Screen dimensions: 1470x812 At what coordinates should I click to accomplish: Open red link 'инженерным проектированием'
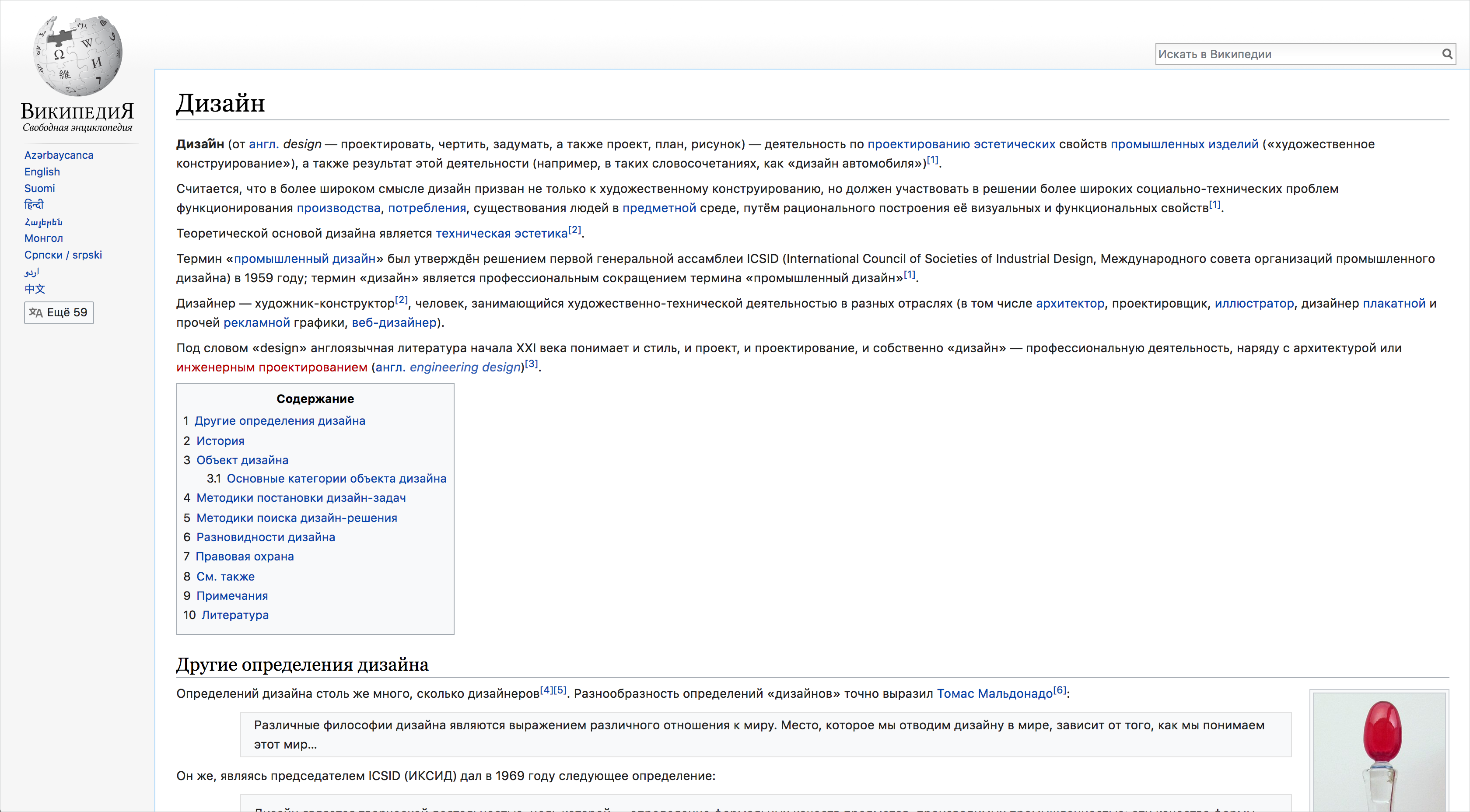pos(272,367)
